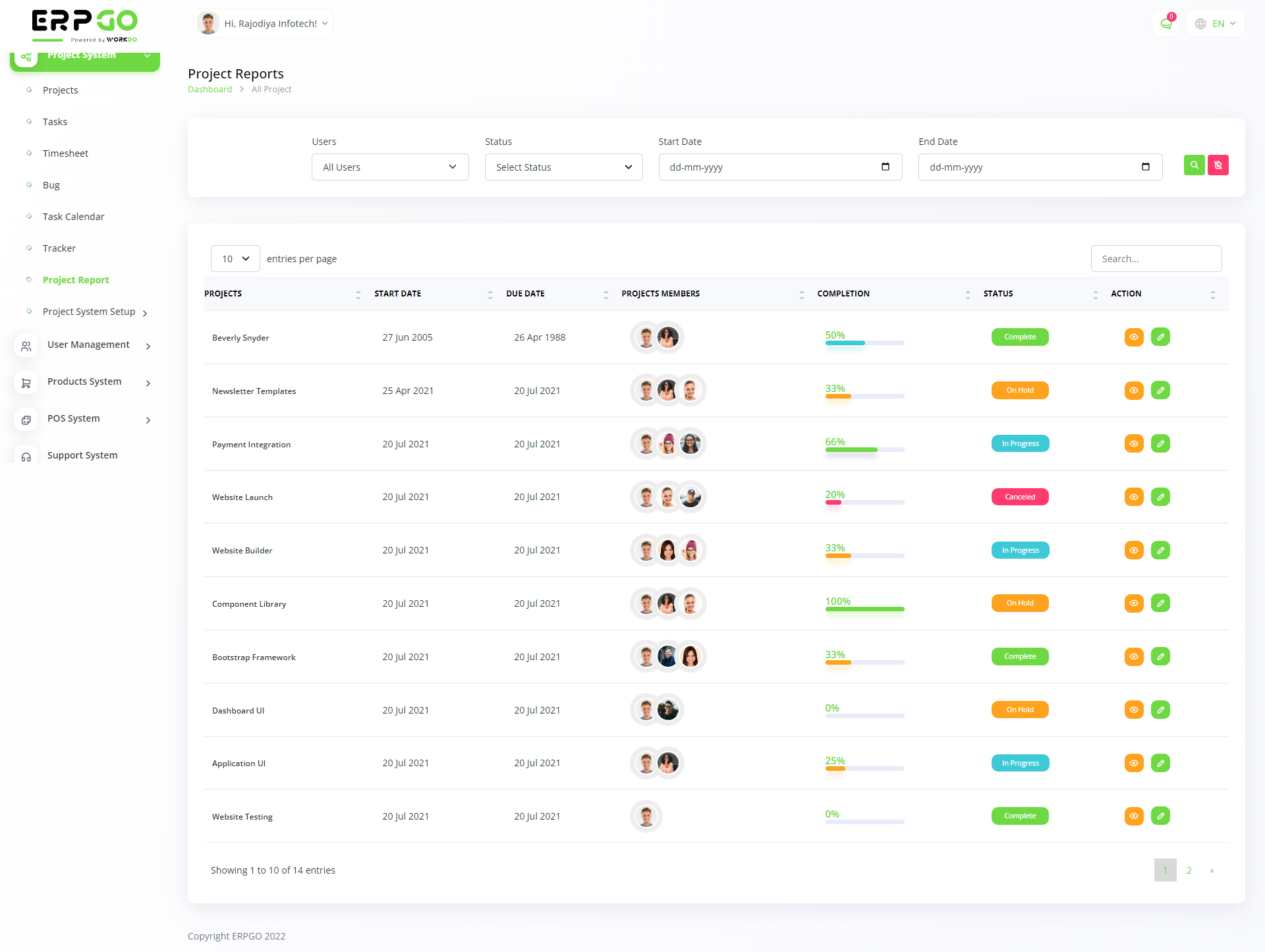Image resolution: width=1265 pixels, height=952 pixels.
Task: Open Projects in the sidebar
Action: click(x=60, y=90)
